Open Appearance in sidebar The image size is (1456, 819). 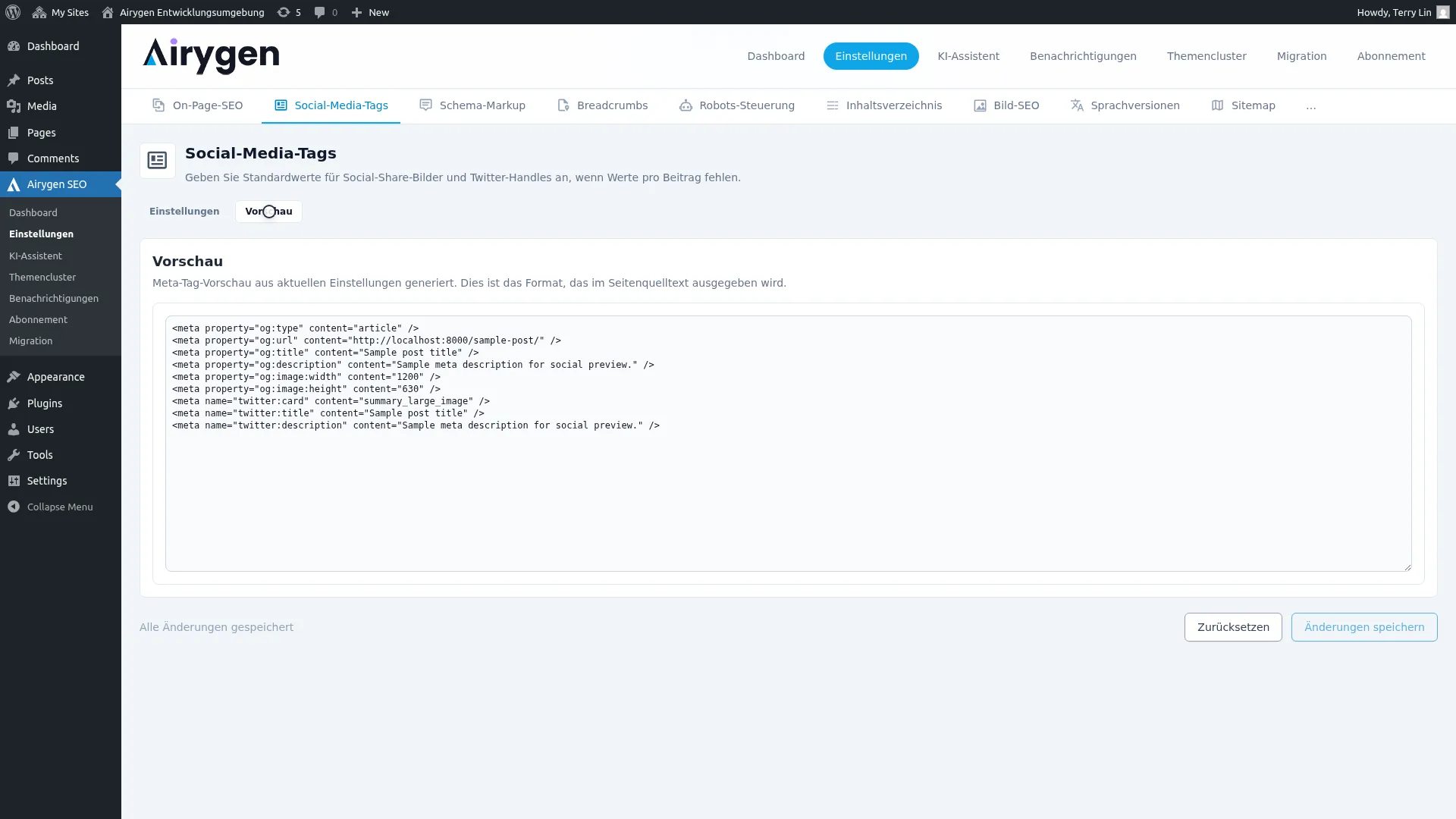[x=61, y=377]
